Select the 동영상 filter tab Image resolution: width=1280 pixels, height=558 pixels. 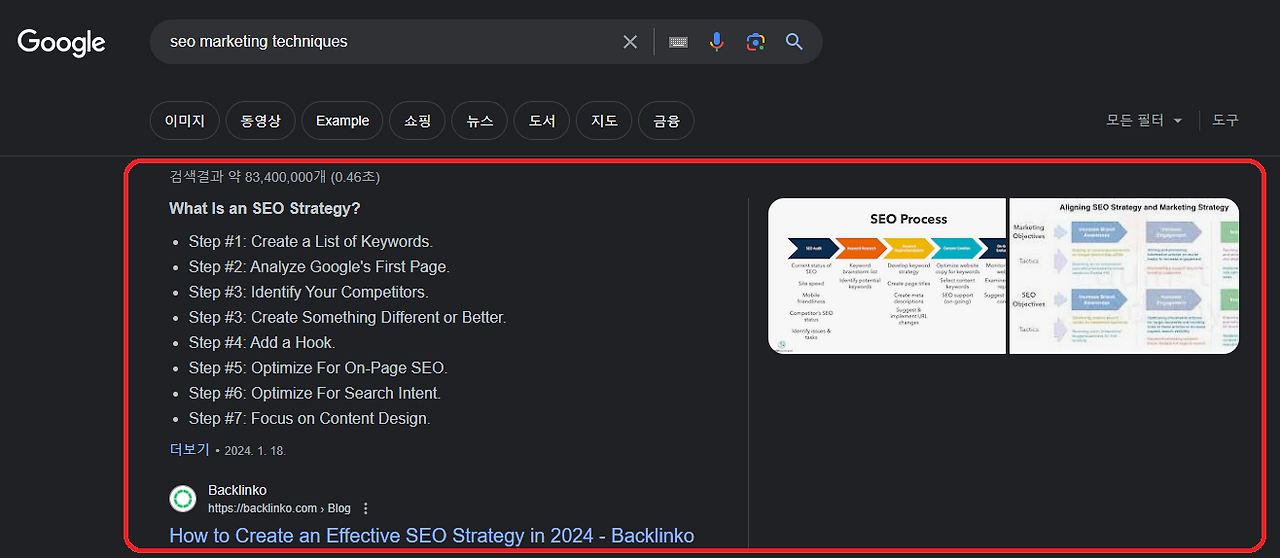click(x=260, y=121)
